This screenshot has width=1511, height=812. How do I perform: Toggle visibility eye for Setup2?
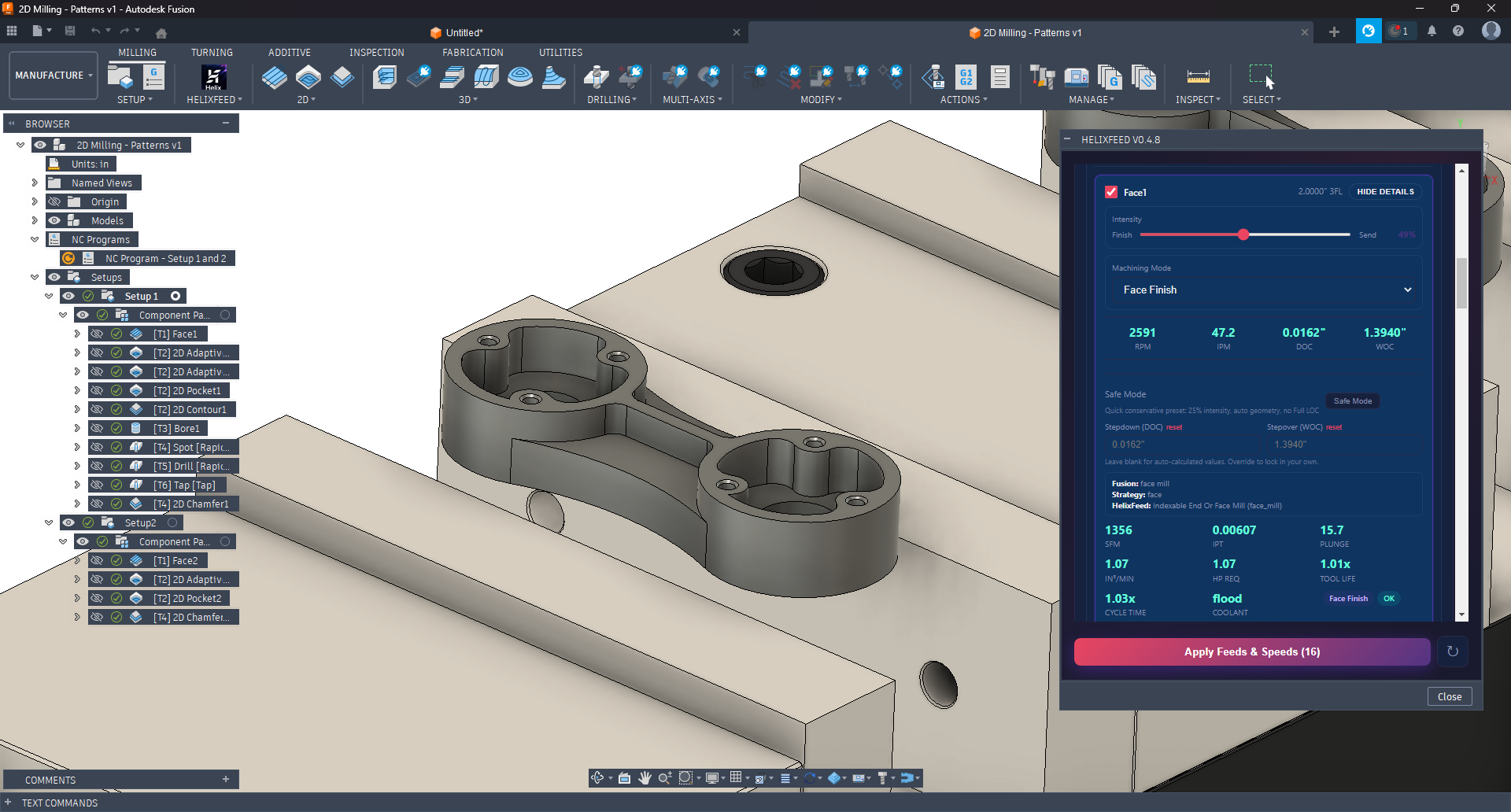tap(68, 523)
